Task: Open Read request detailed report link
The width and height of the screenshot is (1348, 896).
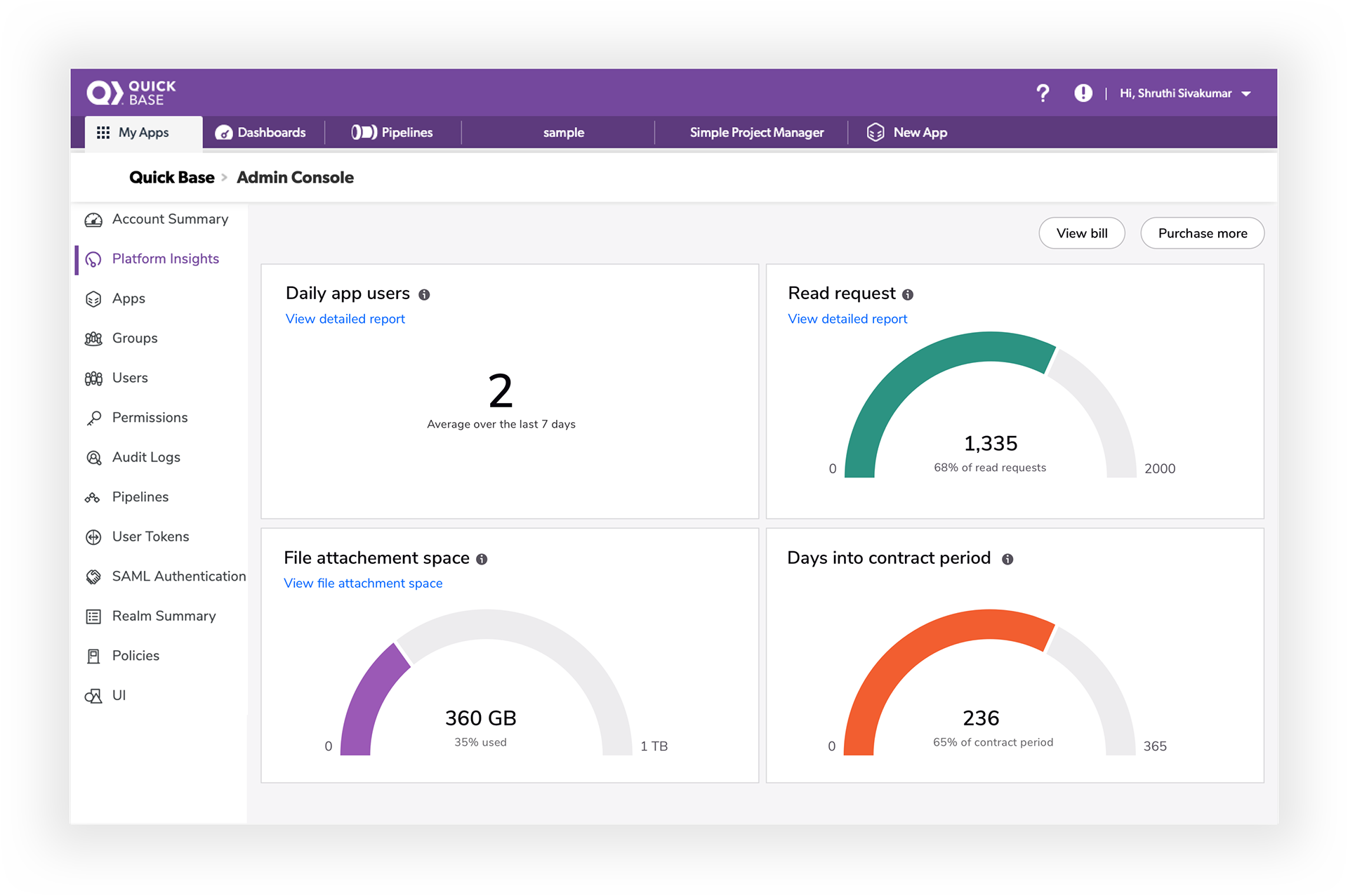Action: (847, 319)
